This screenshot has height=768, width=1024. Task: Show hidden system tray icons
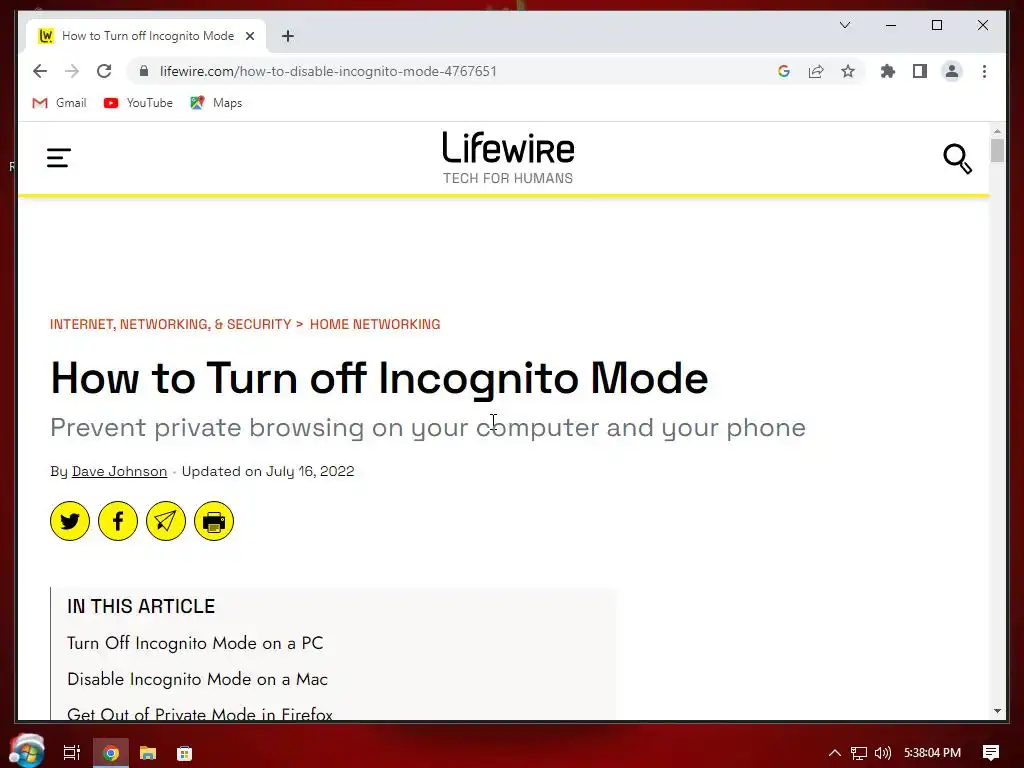[x=835, y=753]
